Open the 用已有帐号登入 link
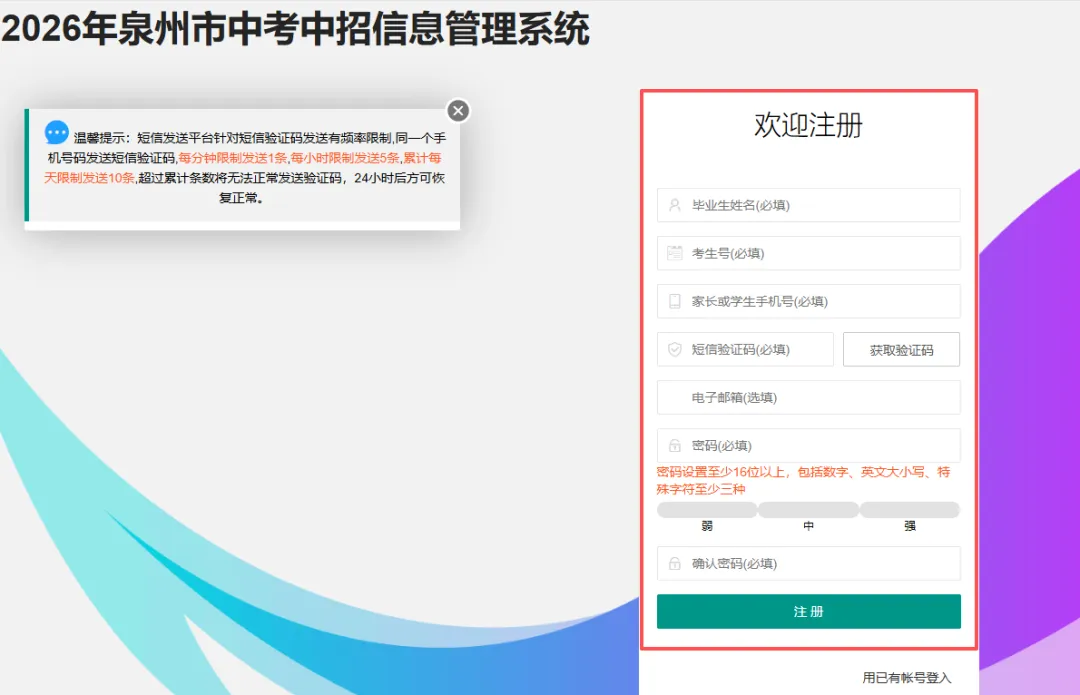The height and width of the screenshot is (695, 1080). (x=906, y=678)
